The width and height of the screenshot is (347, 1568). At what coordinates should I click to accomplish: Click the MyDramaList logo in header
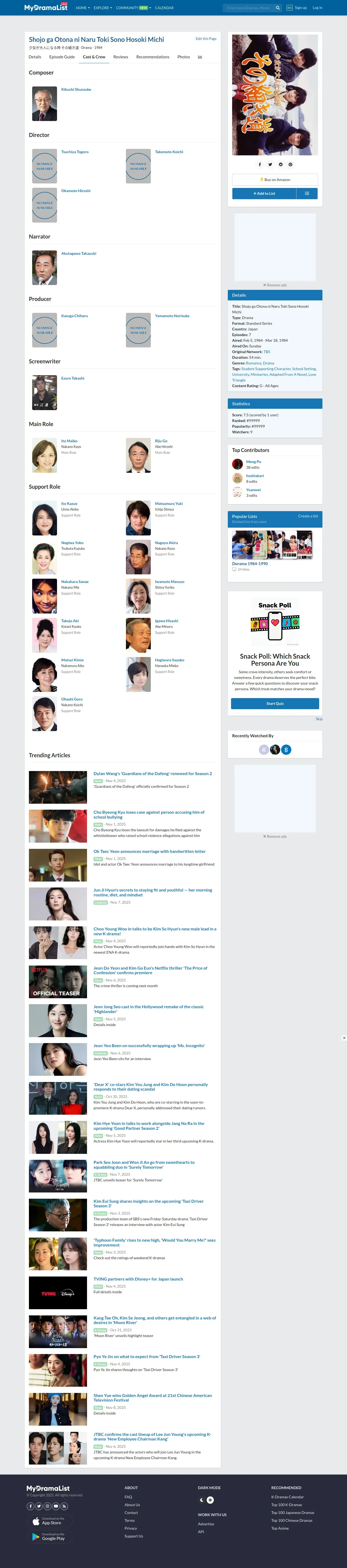click(x=46, y=8)
